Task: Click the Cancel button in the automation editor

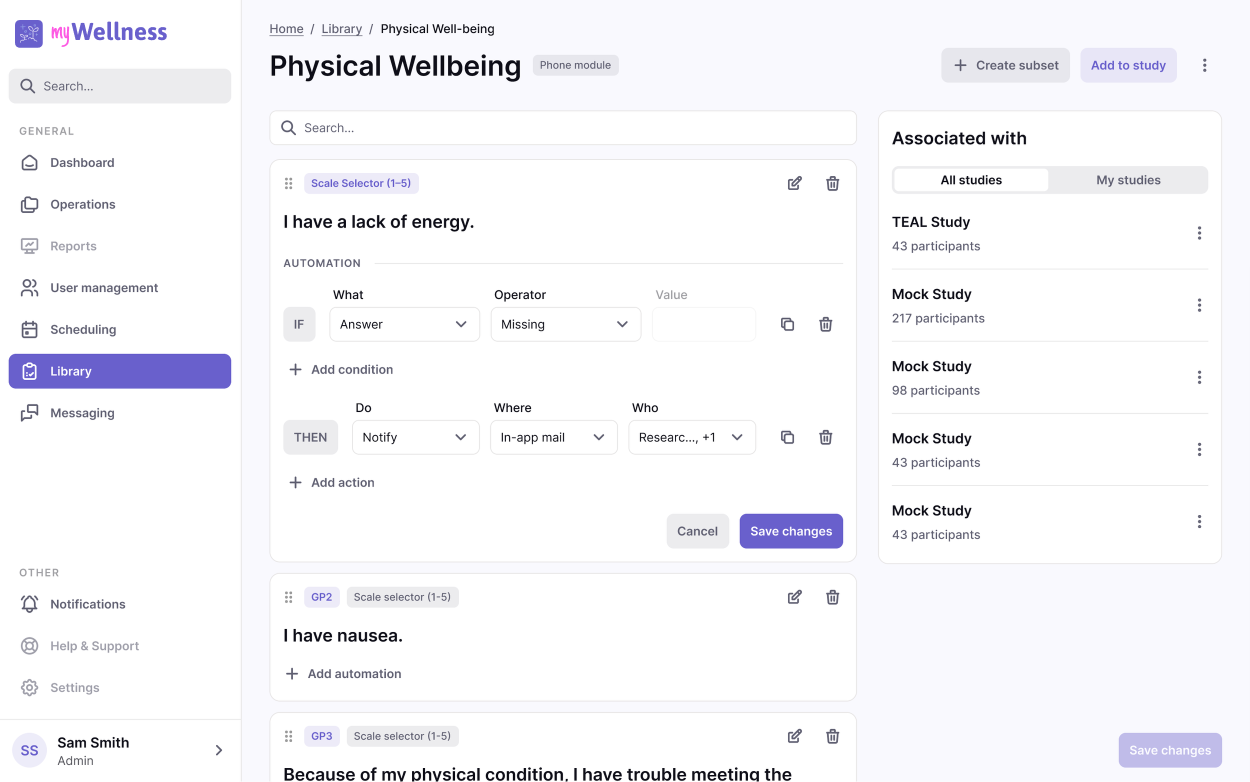Action: click(x=697, y=532)
